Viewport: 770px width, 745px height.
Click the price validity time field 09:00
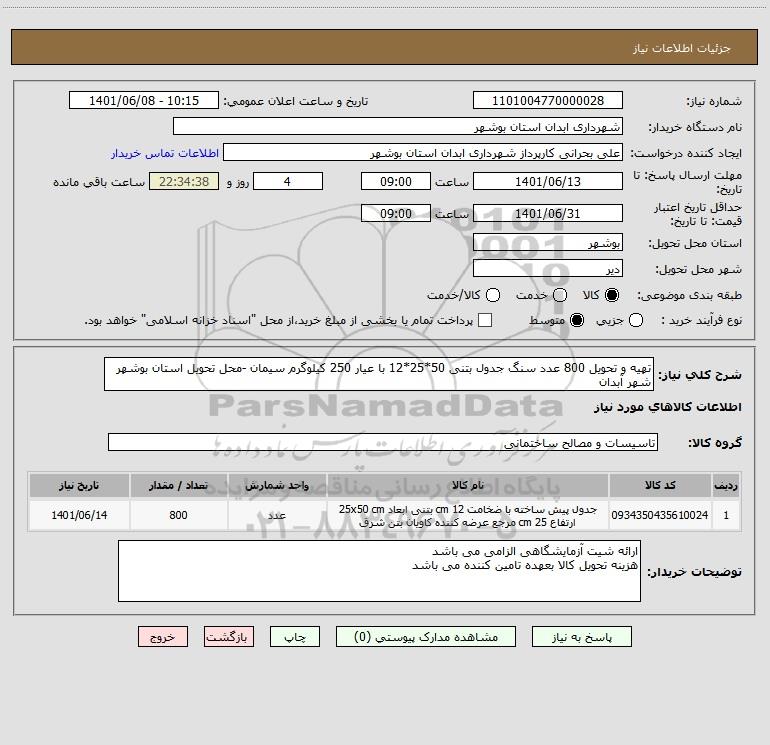396,213
